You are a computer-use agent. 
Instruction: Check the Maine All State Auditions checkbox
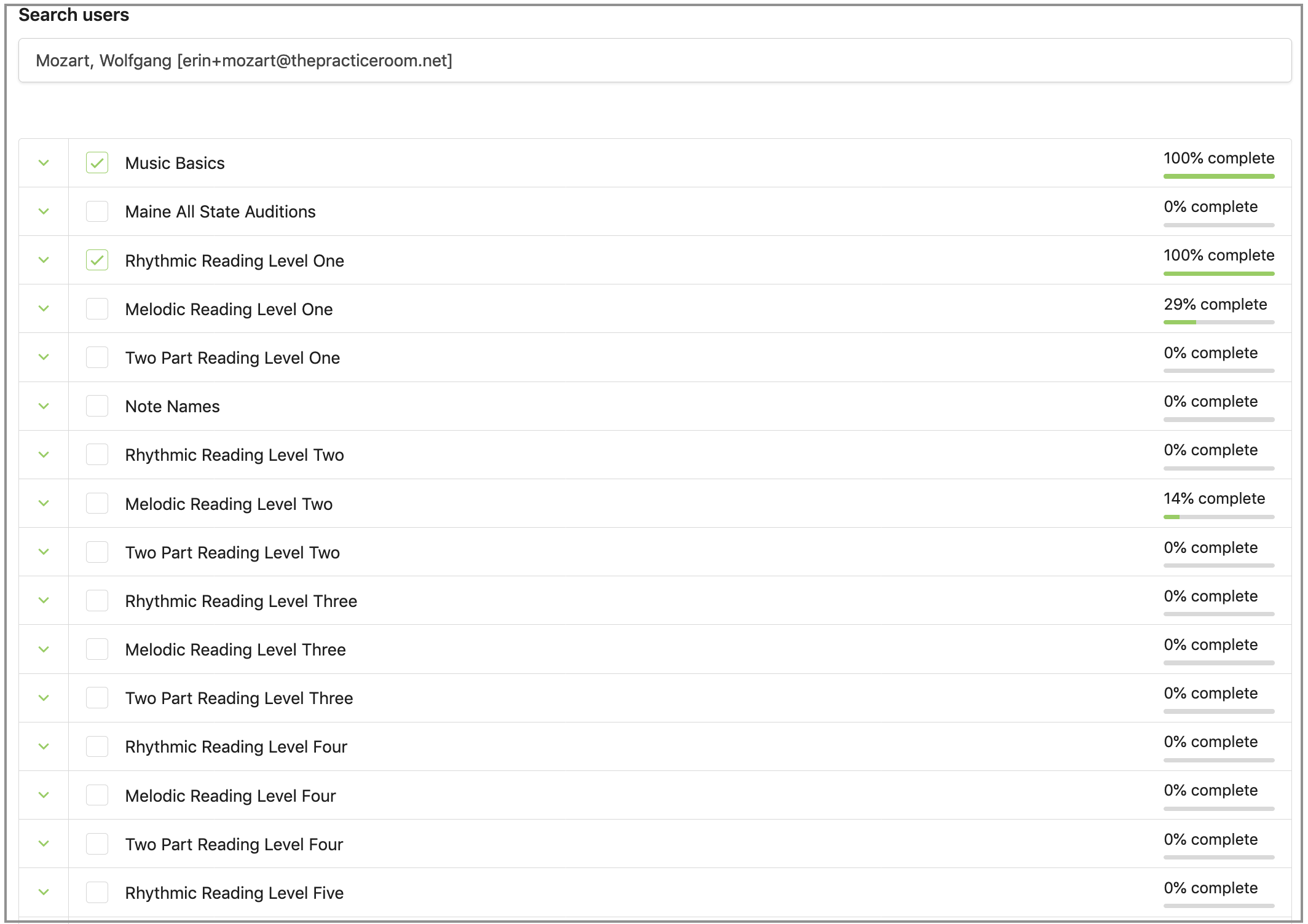[97, 211]
